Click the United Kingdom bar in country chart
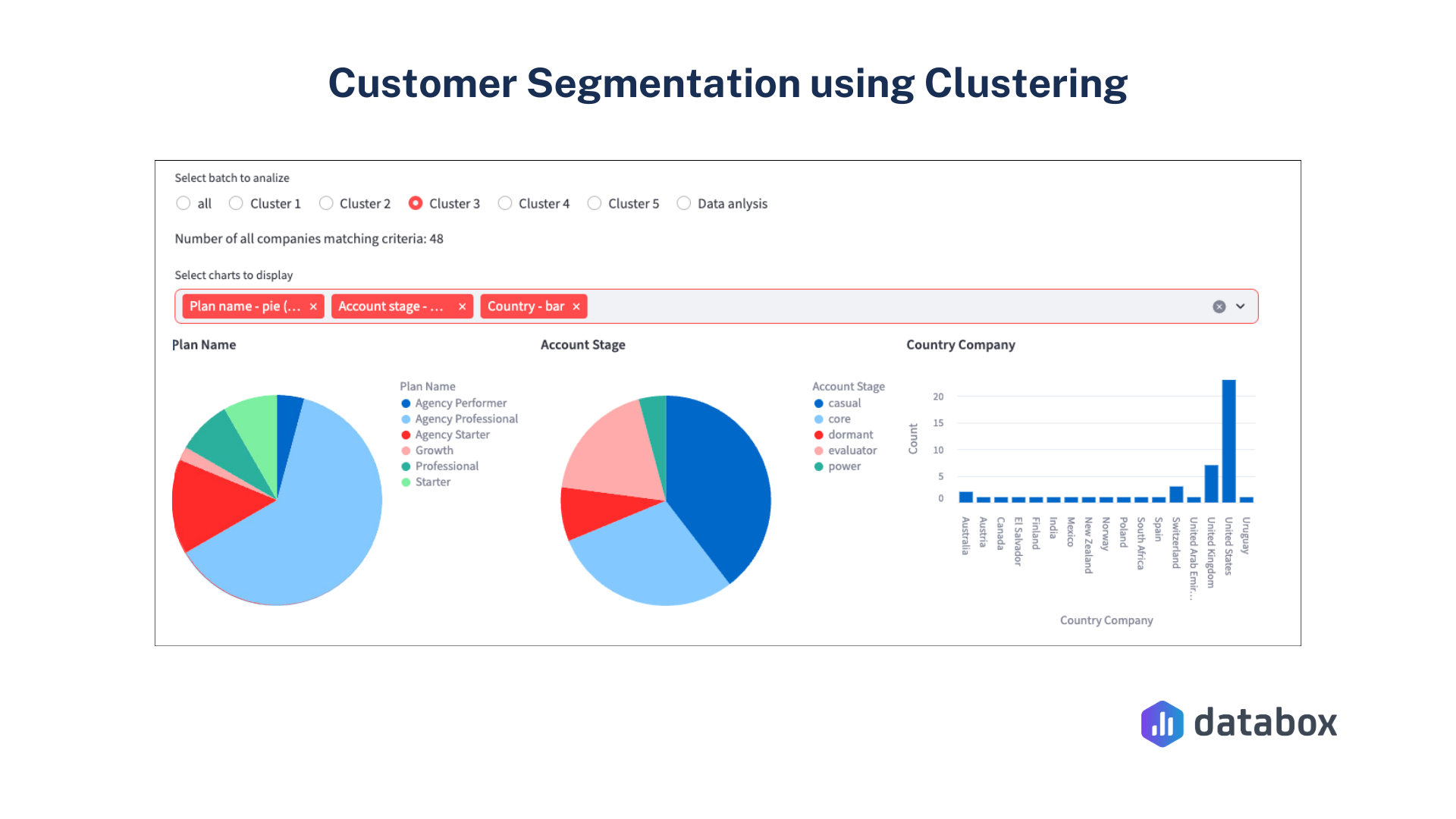 1211,484
